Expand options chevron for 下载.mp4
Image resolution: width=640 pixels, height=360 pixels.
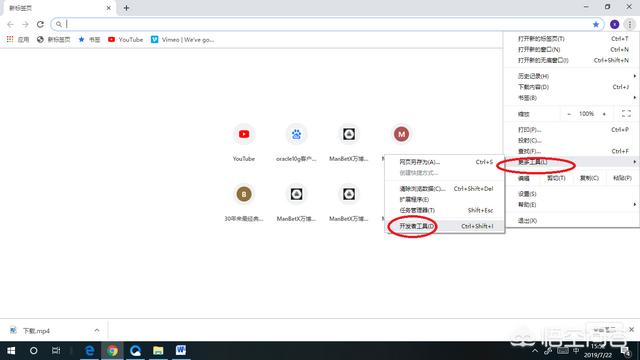(x=97, y=331)
